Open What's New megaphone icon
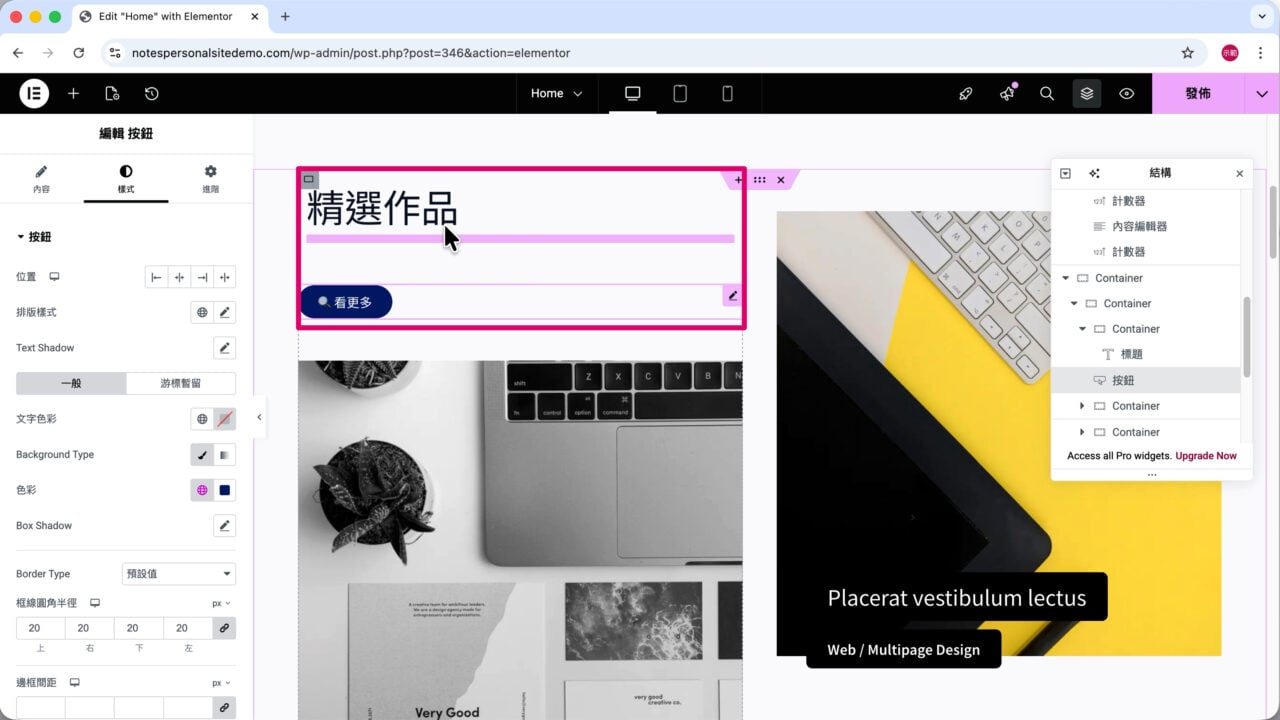Viewport: 1280px width, 720px height. pos(1006,93)
